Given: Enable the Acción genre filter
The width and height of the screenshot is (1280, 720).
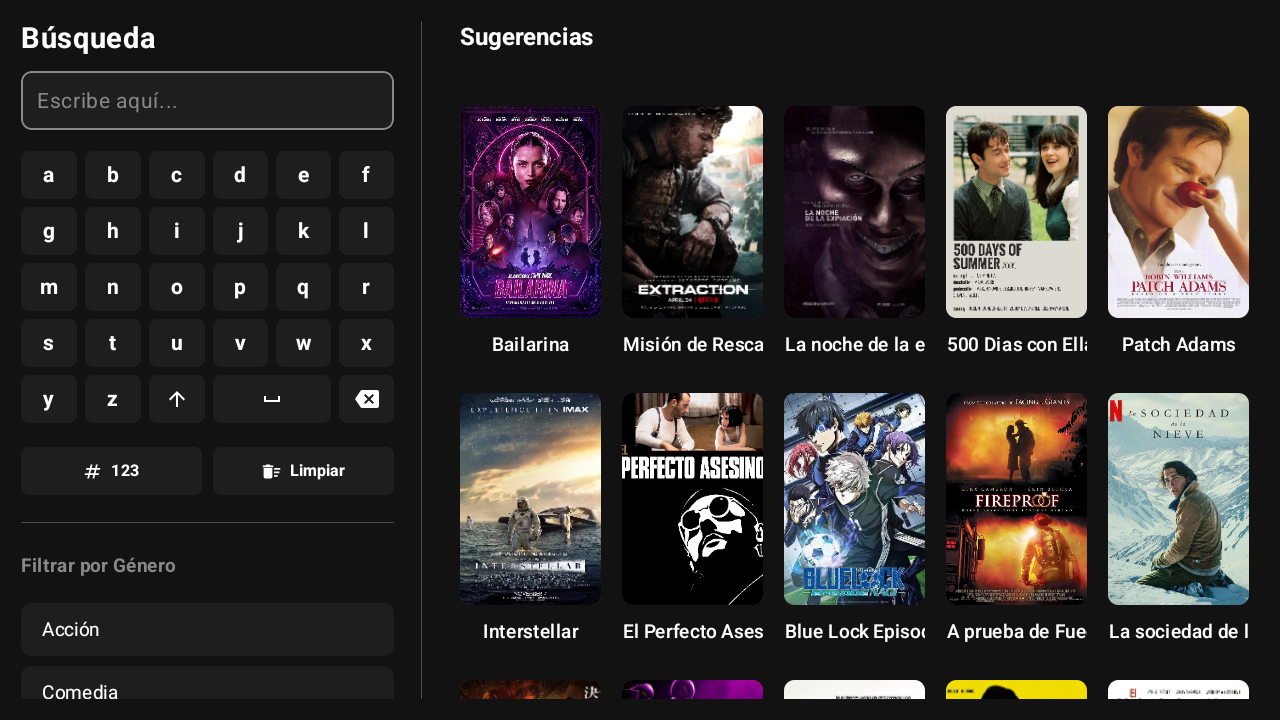Looking at the screenshot, I should pyautogui.click(x=207, y=629).
